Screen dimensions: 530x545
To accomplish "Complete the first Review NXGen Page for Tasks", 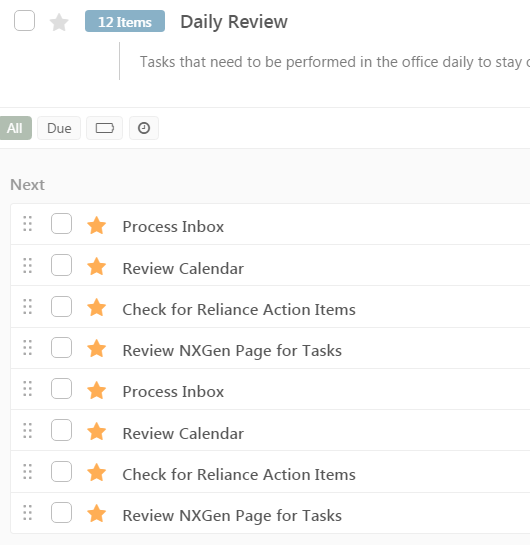I will 62,348.
